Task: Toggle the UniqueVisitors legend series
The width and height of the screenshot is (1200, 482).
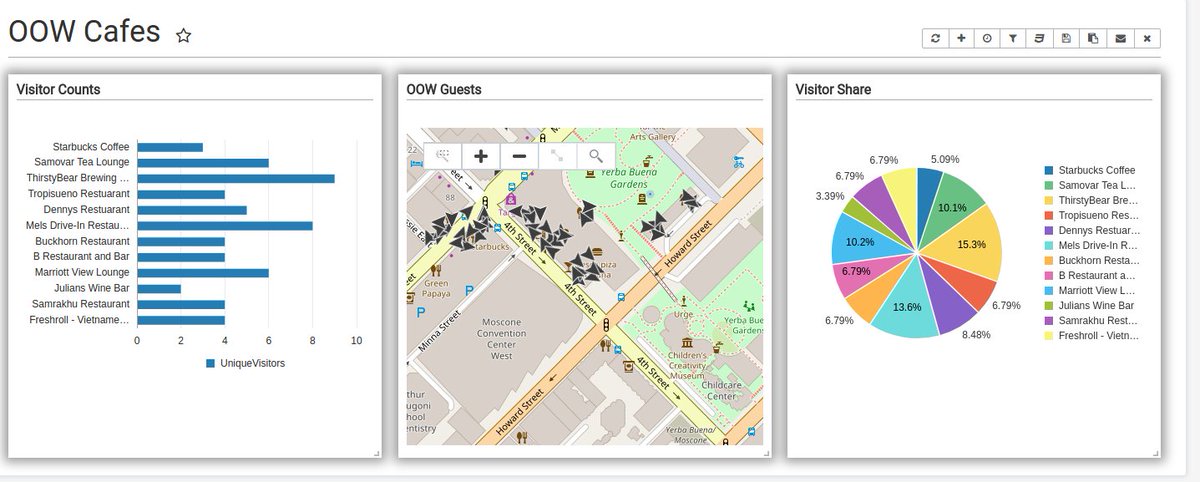Action: [245, 363]
